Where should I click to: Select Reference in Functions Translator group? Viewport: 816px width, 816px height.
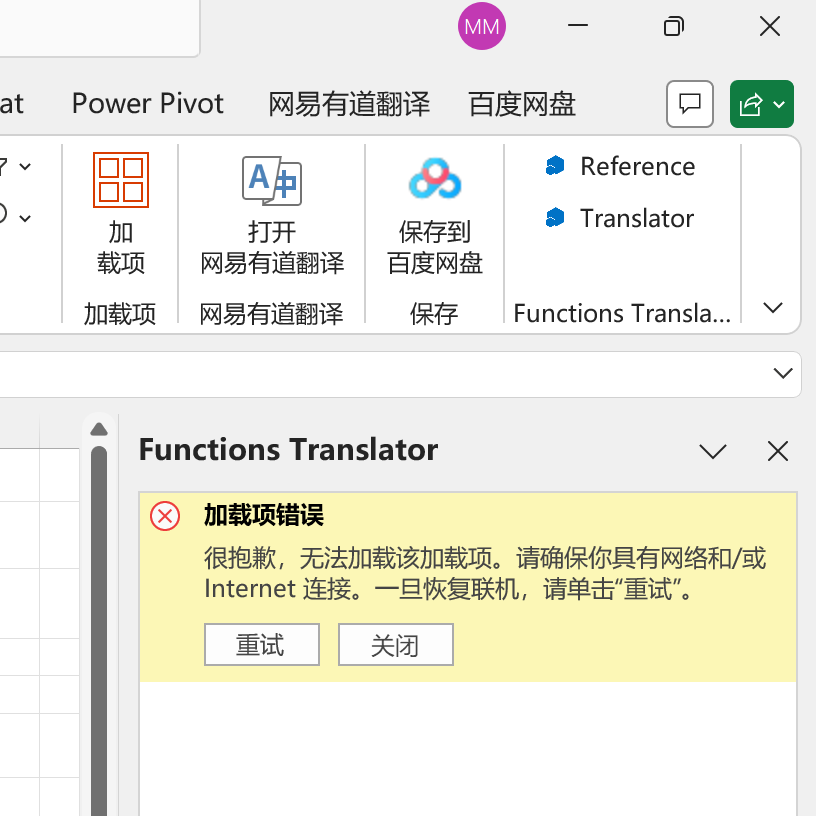point(620,166)
